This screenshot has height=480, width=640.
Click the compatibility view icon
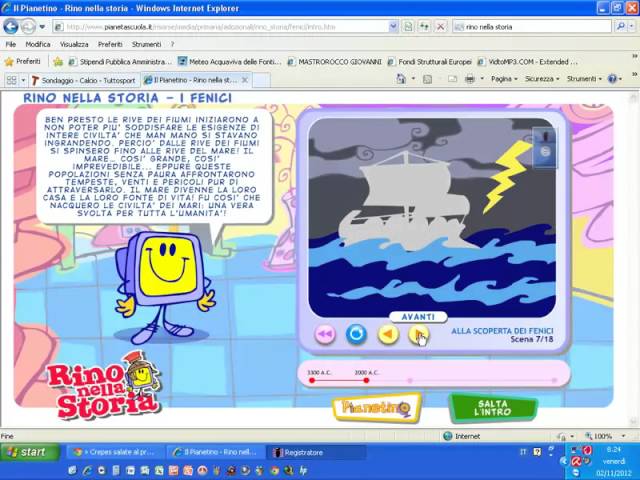pos(407,27)
